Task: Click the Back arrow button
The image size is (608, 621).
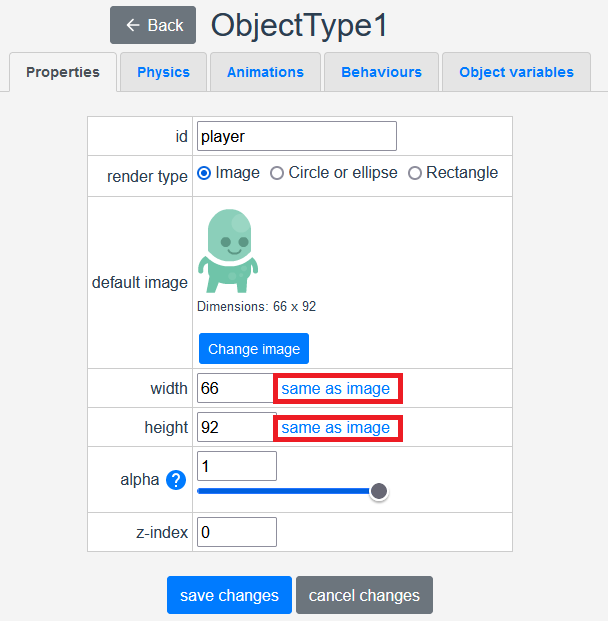Action: [x=153, y=25]
